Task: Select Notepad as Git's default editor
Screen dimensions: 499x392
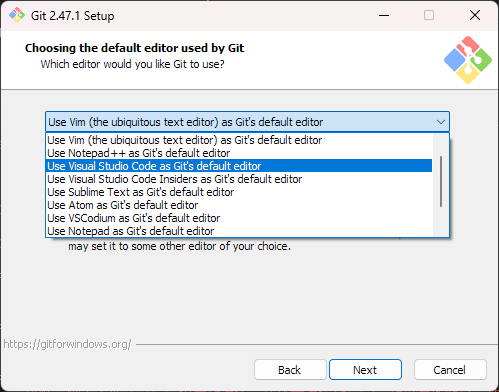Action: pos(239,231)
